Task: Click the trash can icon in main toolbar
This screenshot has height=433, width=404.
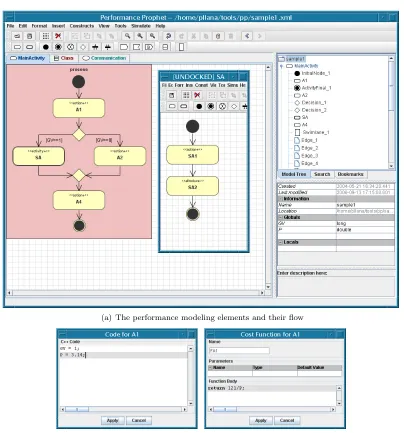Action: (231, 36)
